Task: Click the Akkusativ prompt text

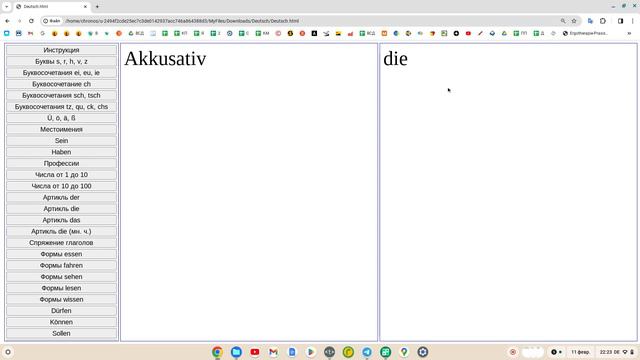Action: (165, 58)
